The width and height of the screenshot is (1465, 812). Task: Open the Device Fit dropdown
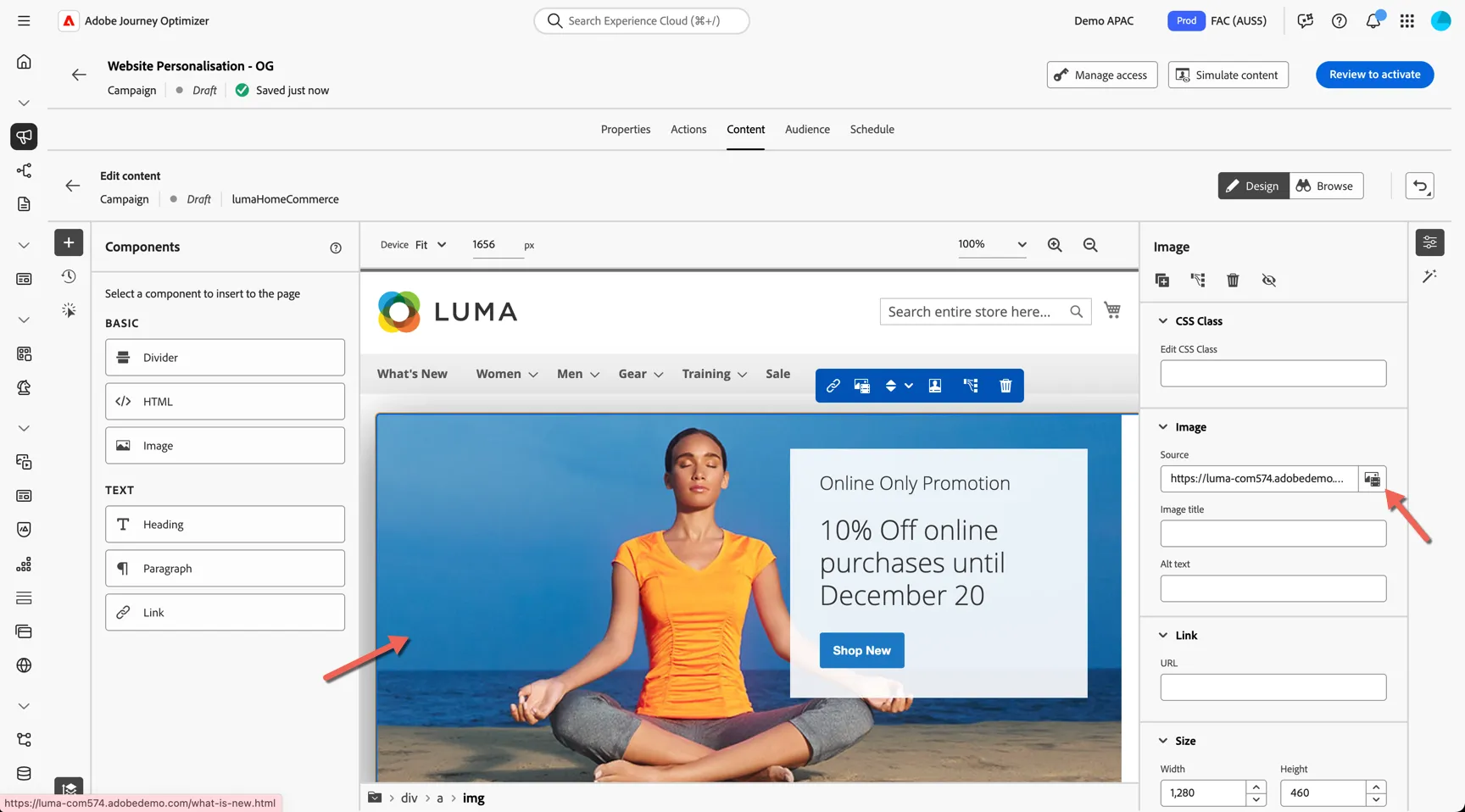tap(431, 244)
